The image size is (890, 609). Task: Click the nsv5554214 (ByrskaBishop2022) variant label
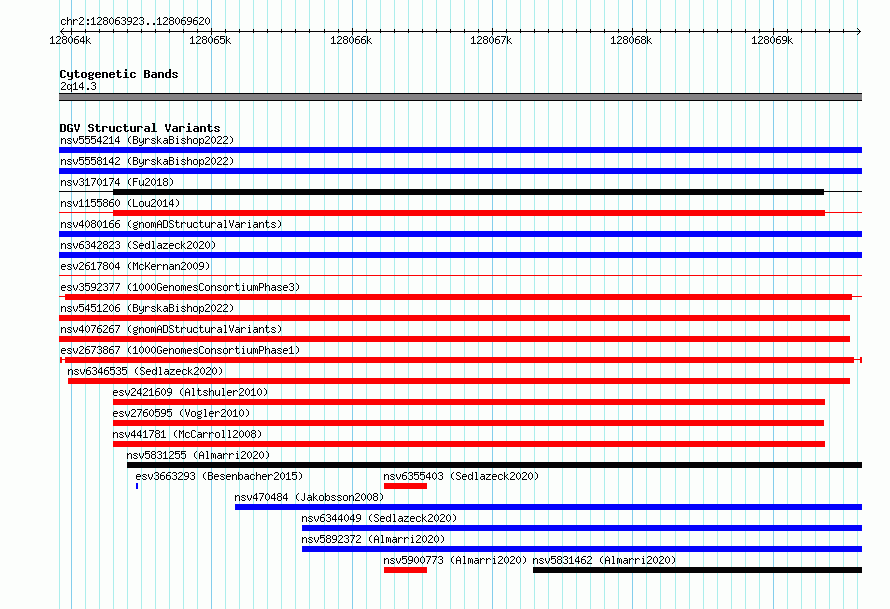tap(147, 140)
